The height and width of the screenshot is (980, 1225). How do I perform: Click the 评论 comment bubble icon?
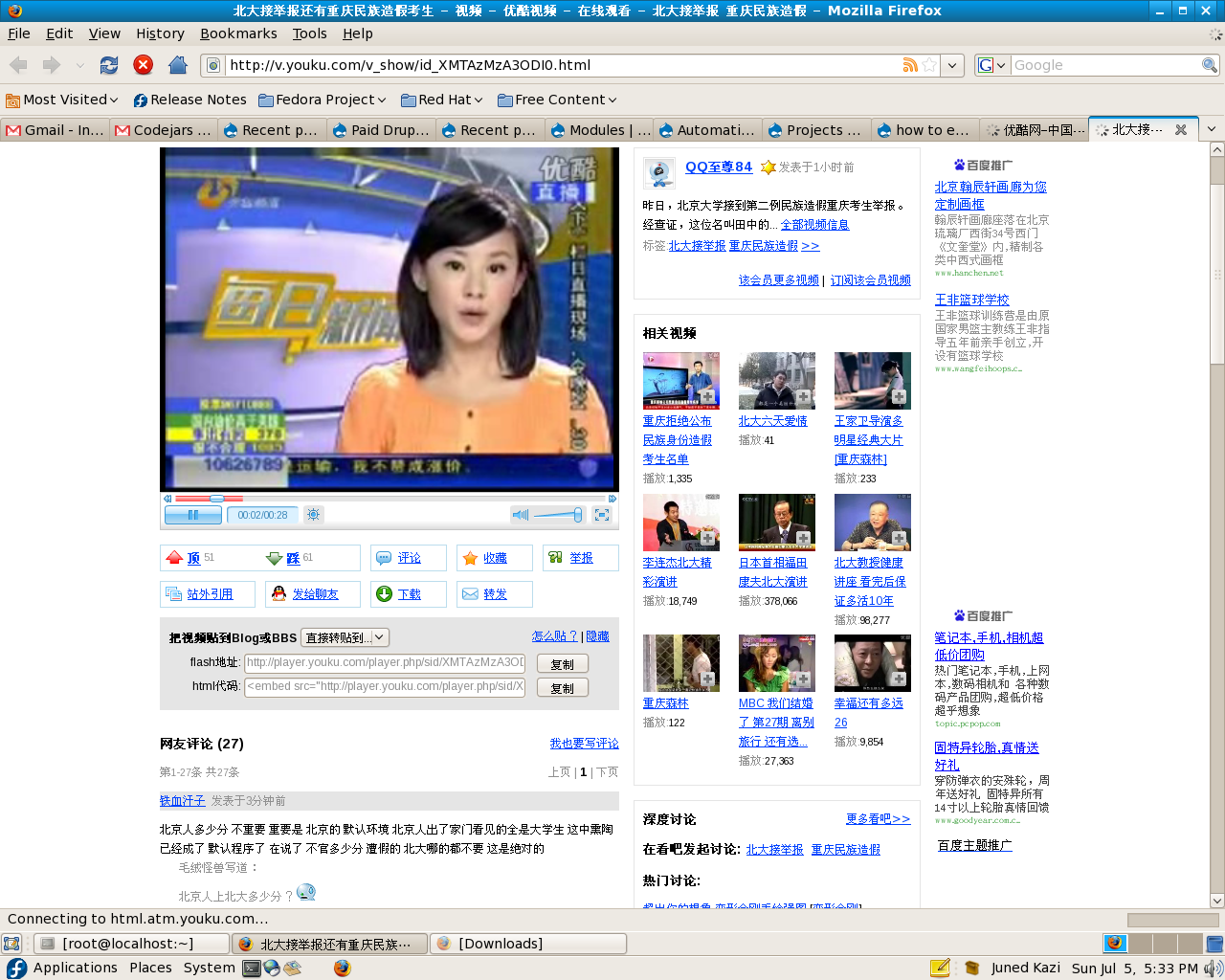click(384, 558)
